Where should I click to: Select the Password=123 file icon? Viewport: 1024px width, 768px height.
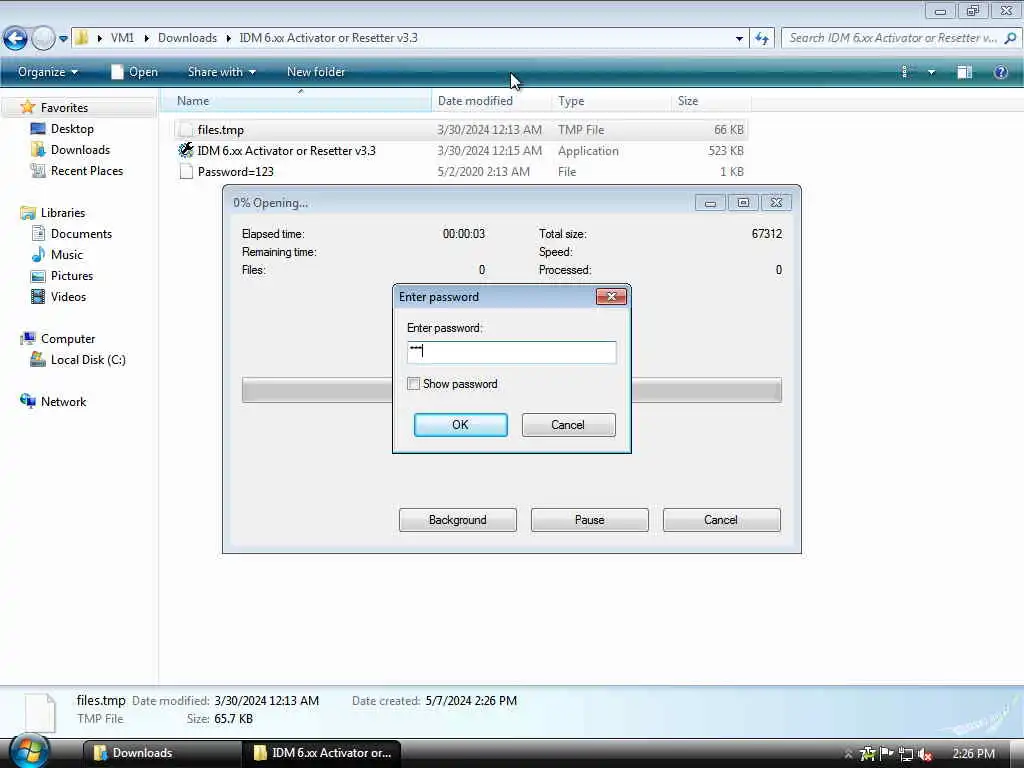click(x=186, y=172)
